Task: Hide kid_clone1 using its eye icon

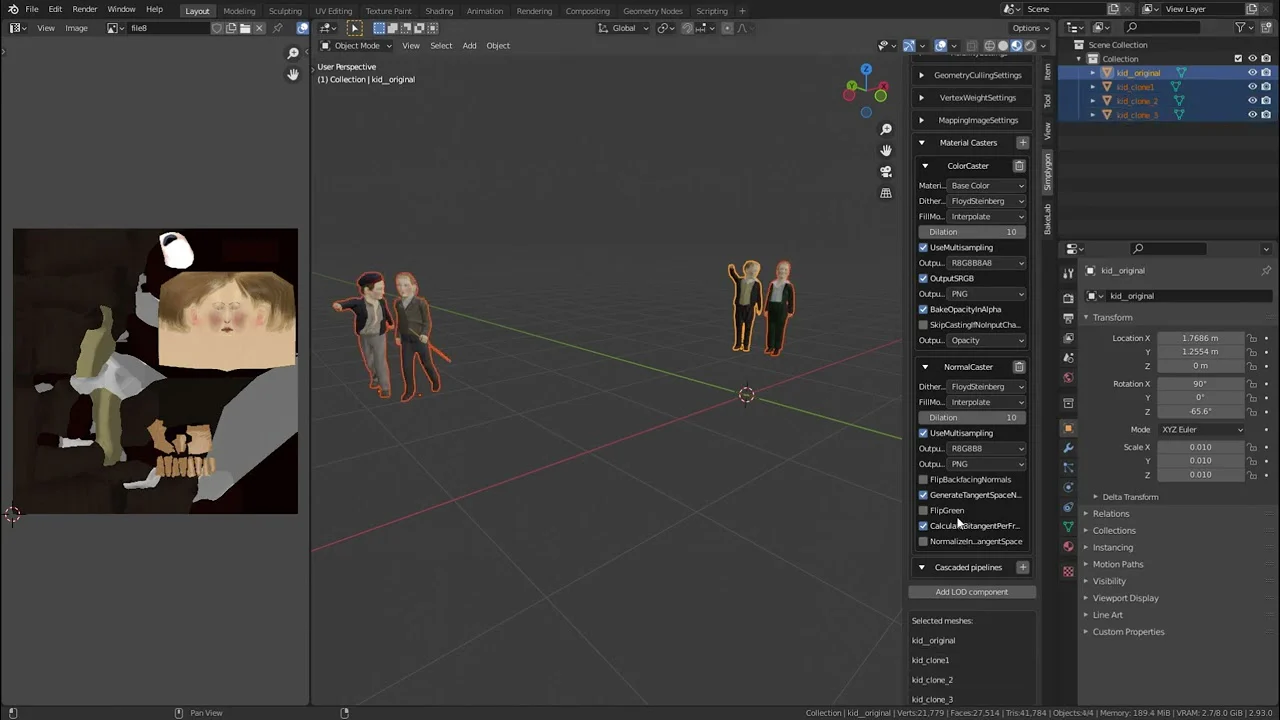Action: 1252,87
